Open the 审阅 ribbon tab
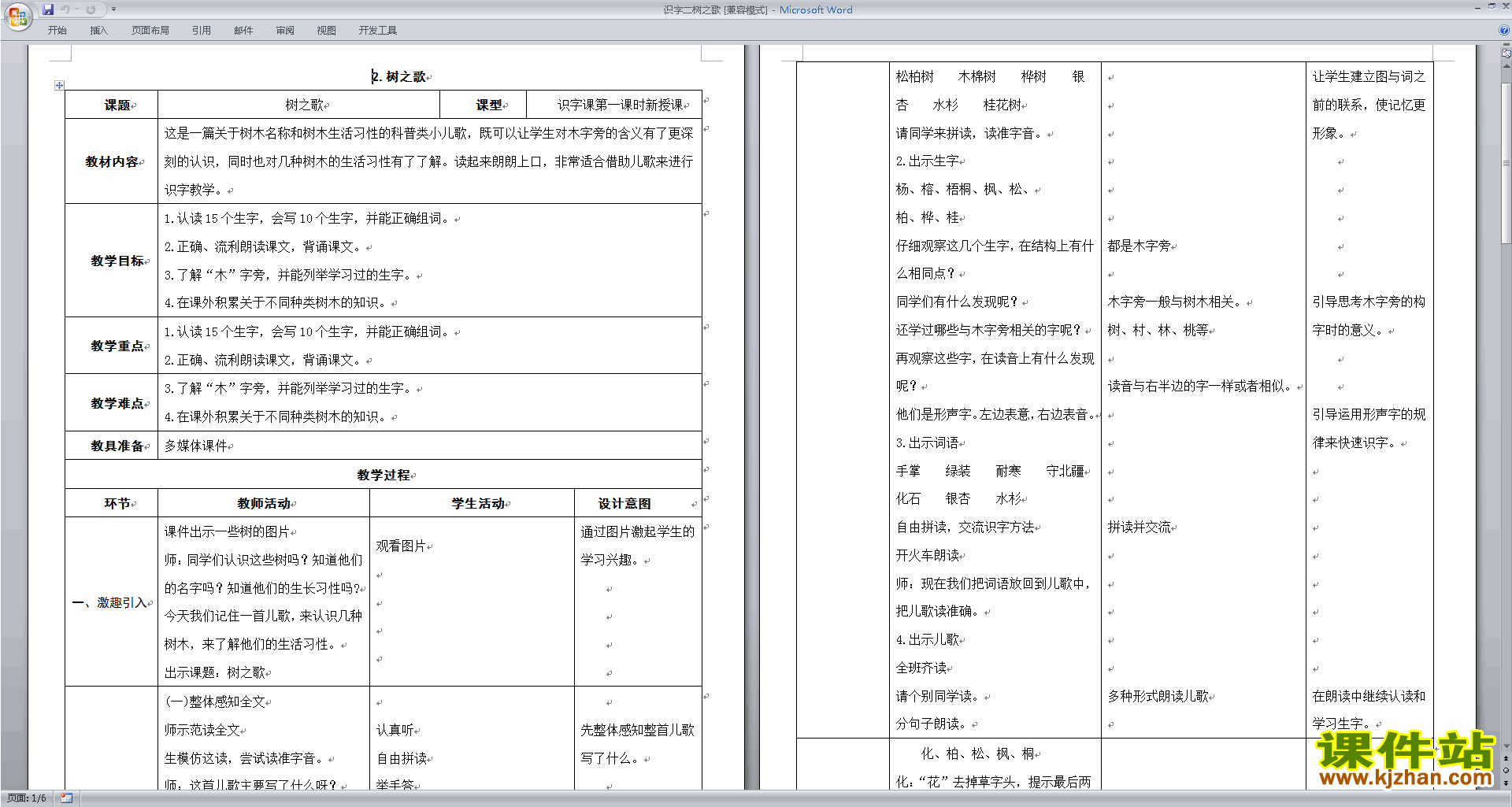This screenshot has width=1512, height=807. point(285,30)
